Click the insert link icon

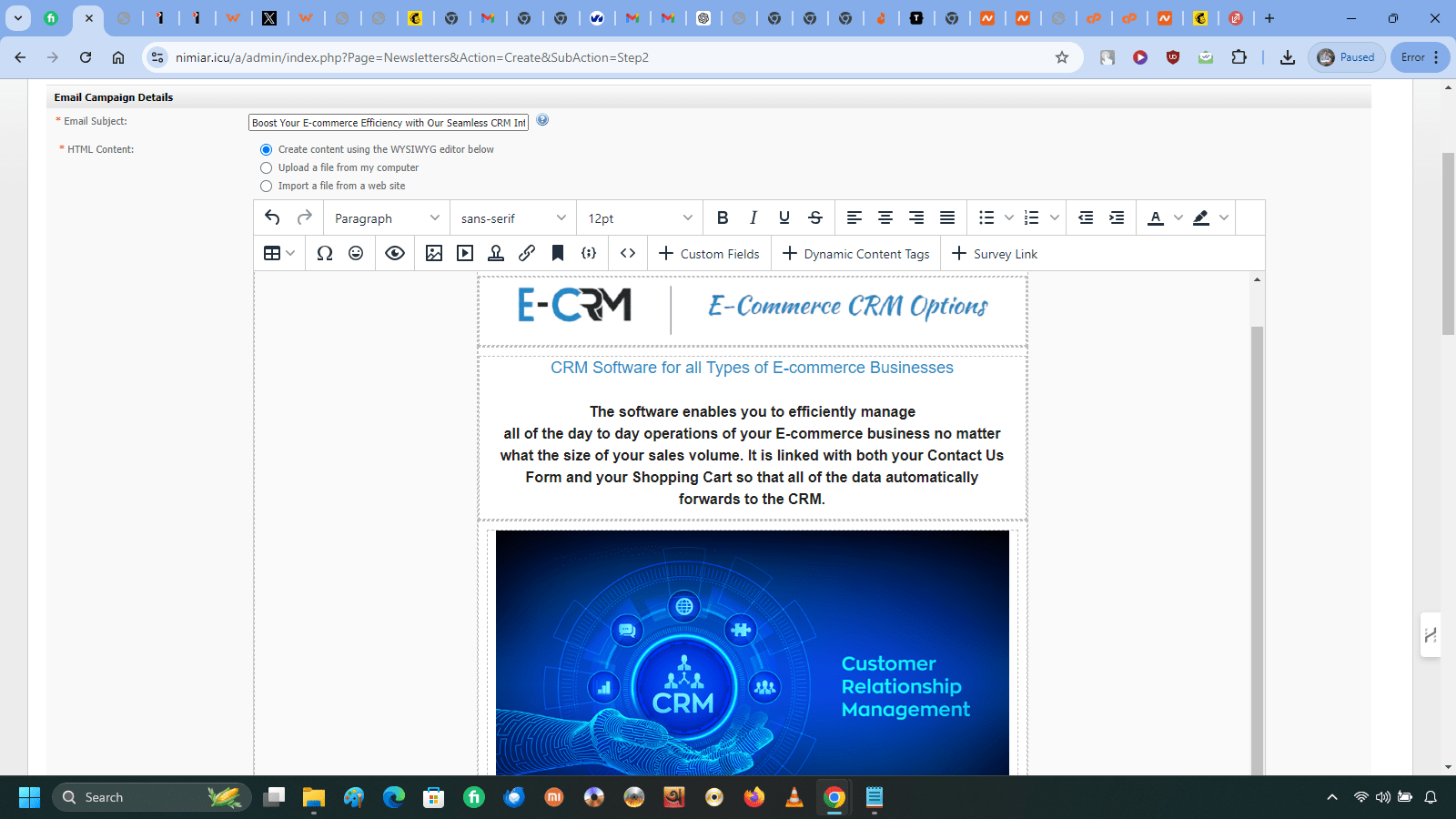527,254
